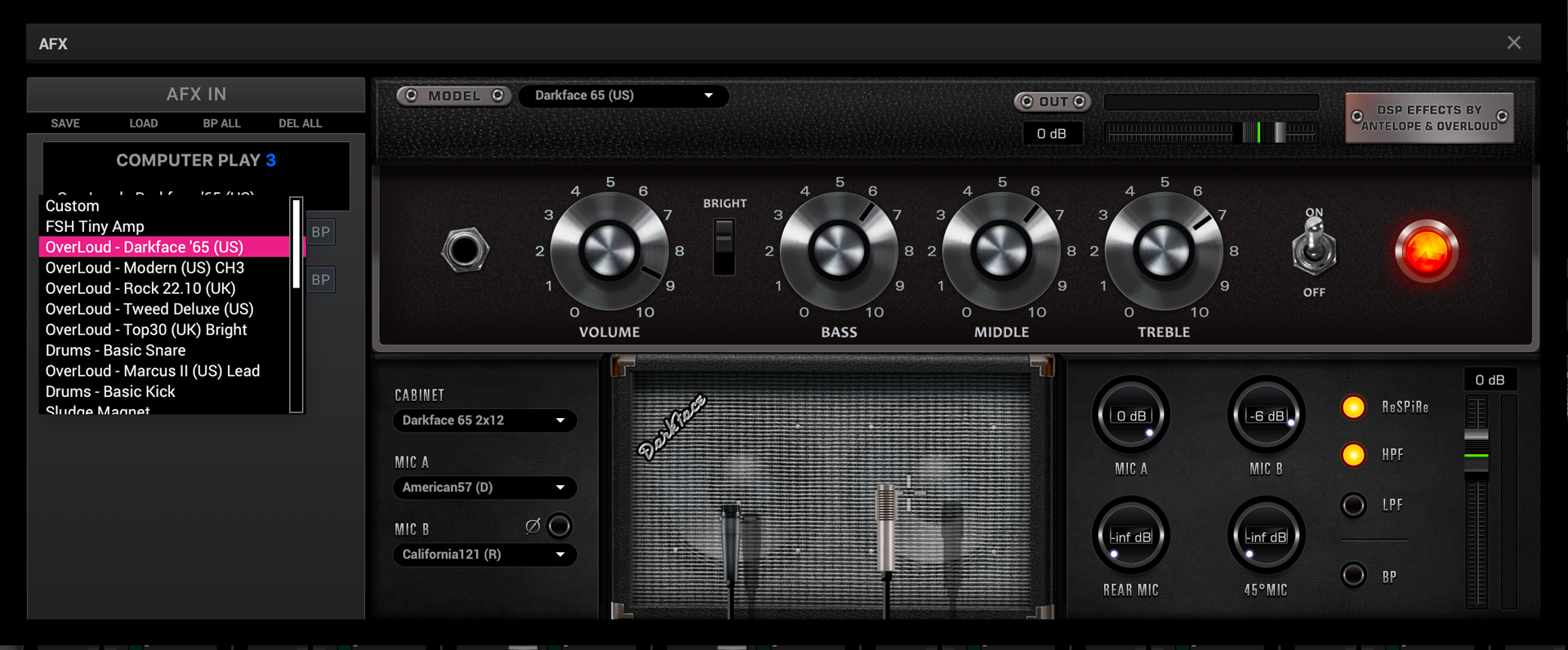
Task: Toggle the lower BP slot button
Action: pyautogui.click(x=321, y=279)
